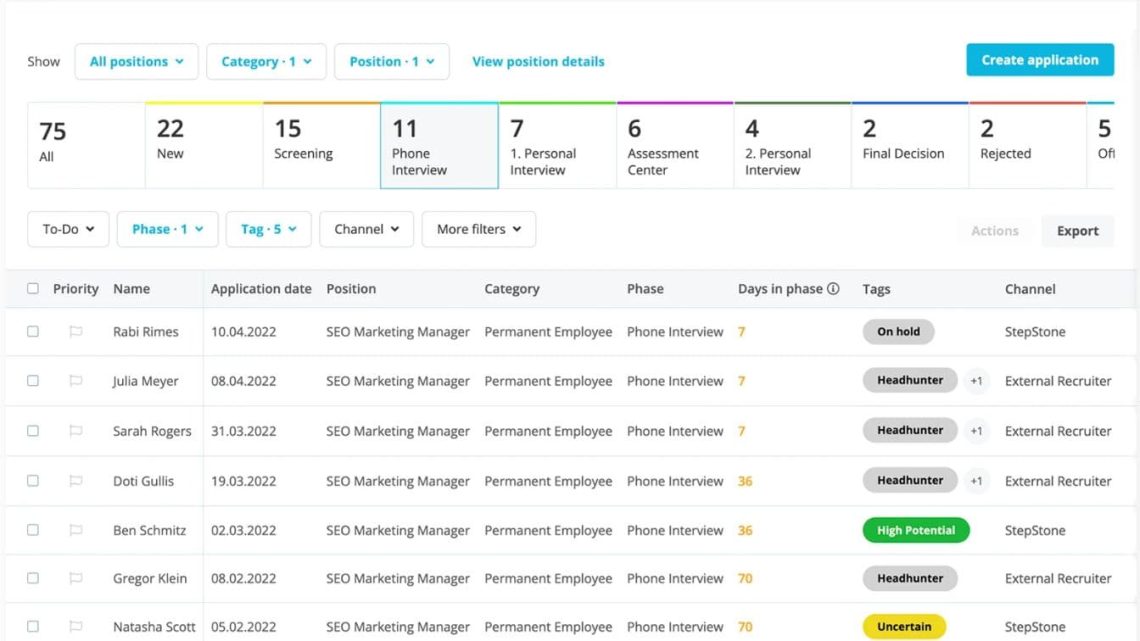The width and height of the screenshot is (1140, 641).
Task: Click the High Potential tag on Ben Schmitz
Action: 915,530
